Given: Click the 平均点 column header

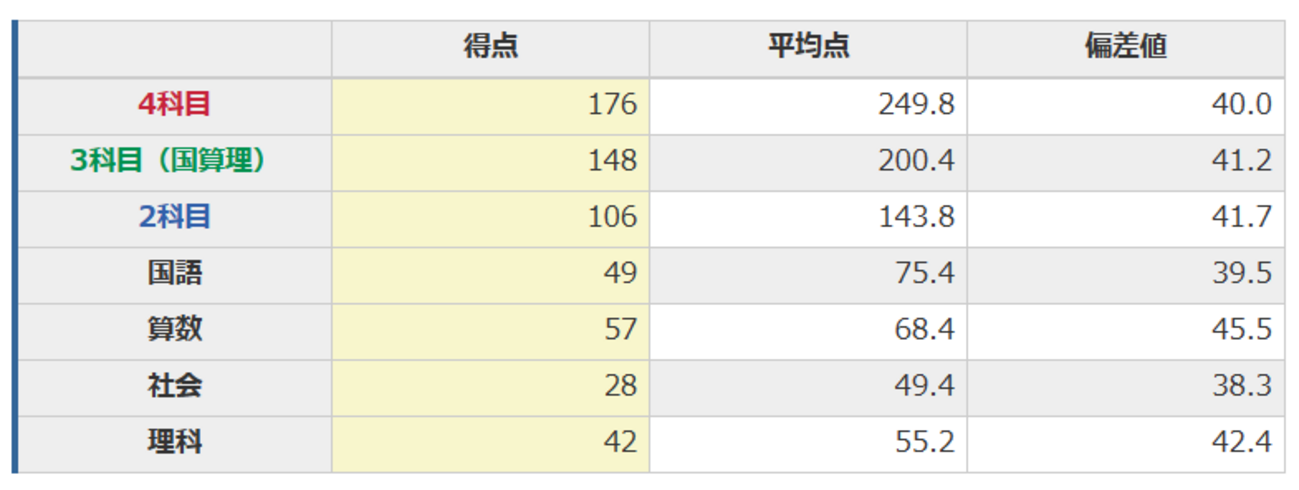Looking at the screenshot, I should click(808, 47).
